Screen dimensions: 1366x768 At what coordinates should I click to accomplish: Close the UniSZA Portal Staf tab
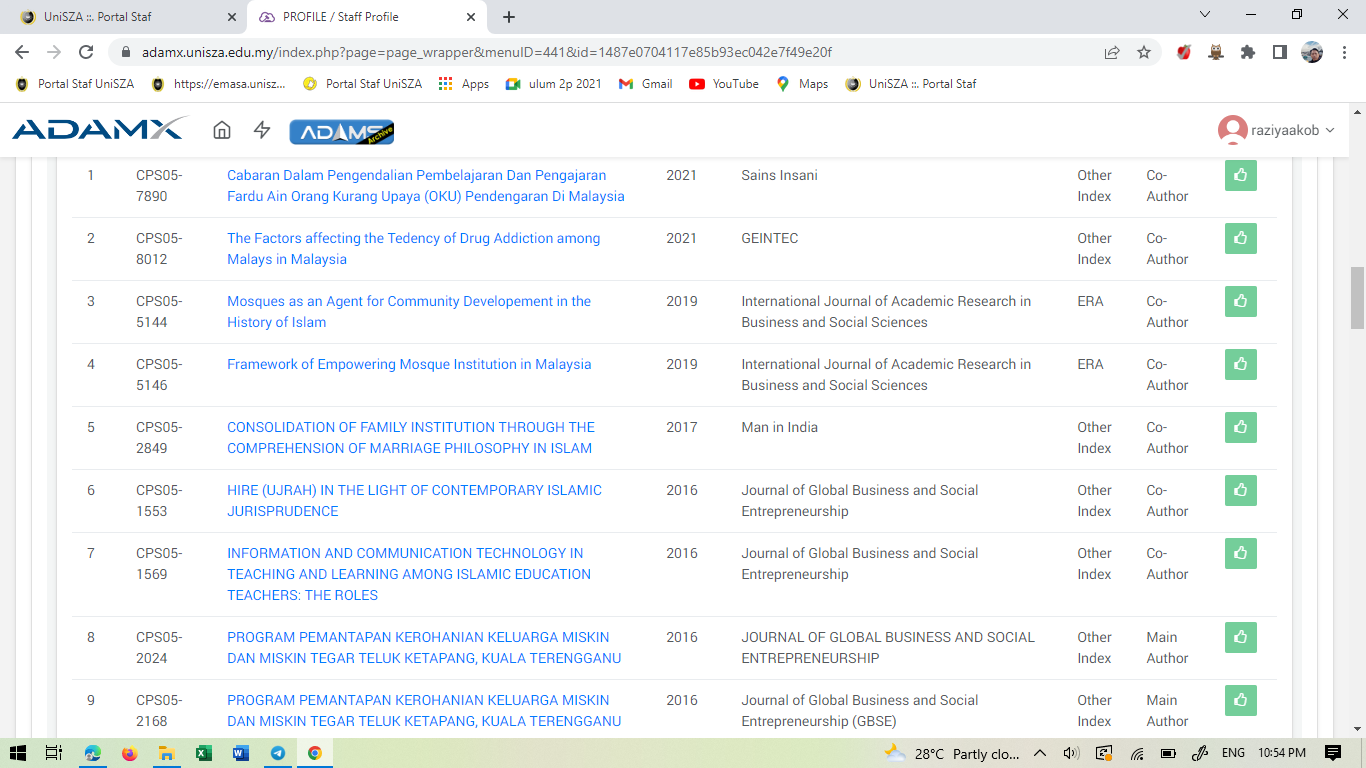tap(231, 17)
